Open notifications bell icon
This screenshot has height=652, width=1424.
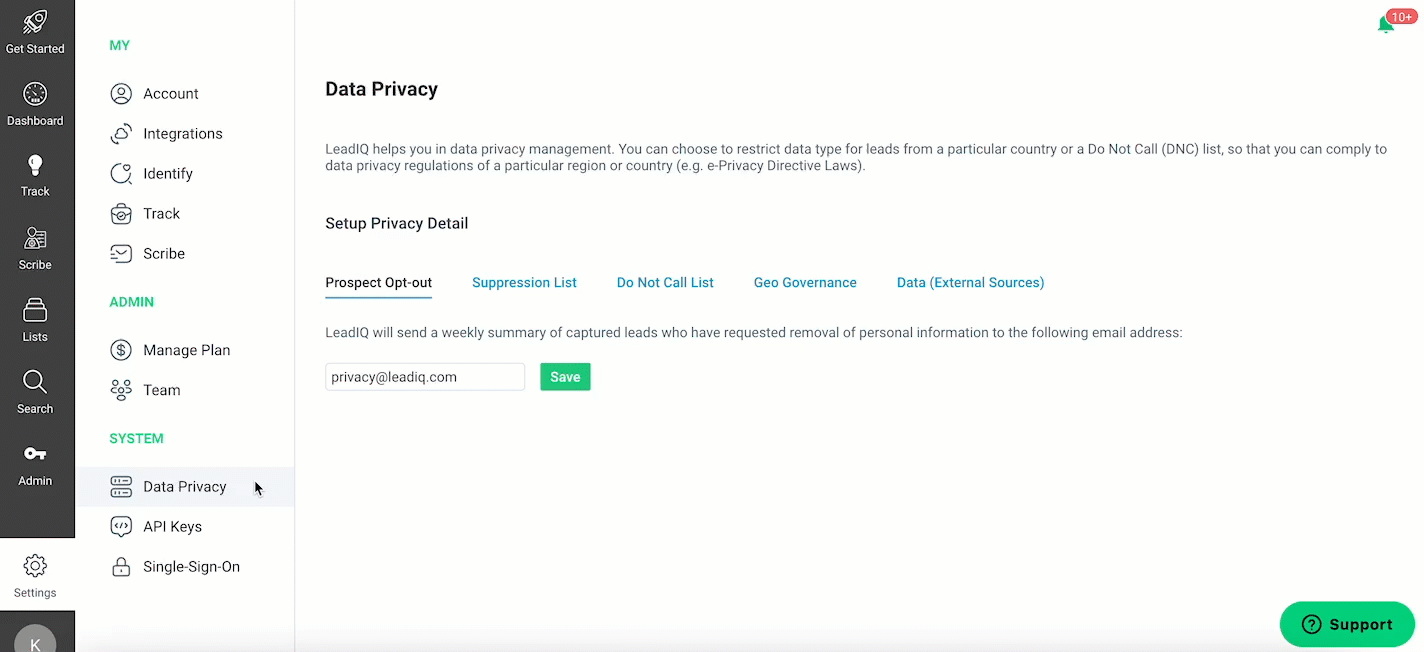click(1385, 25)
